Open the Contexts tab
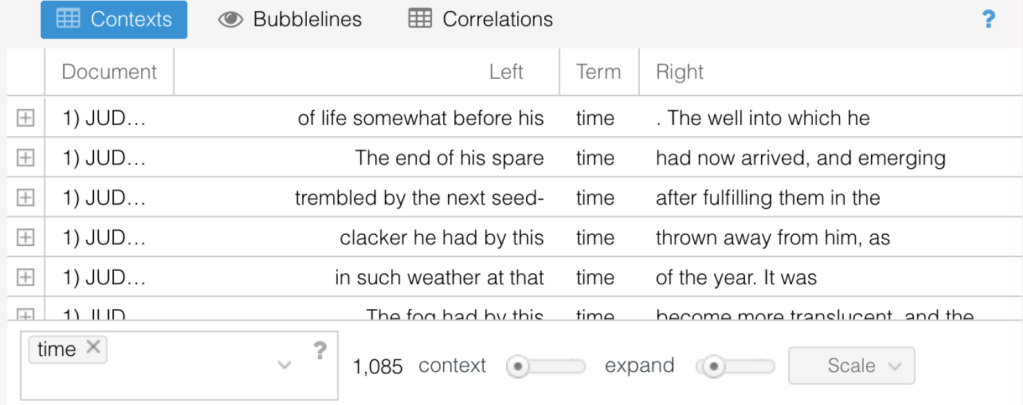The height and width of the screenshot is (405, 1023). [114, 19]
